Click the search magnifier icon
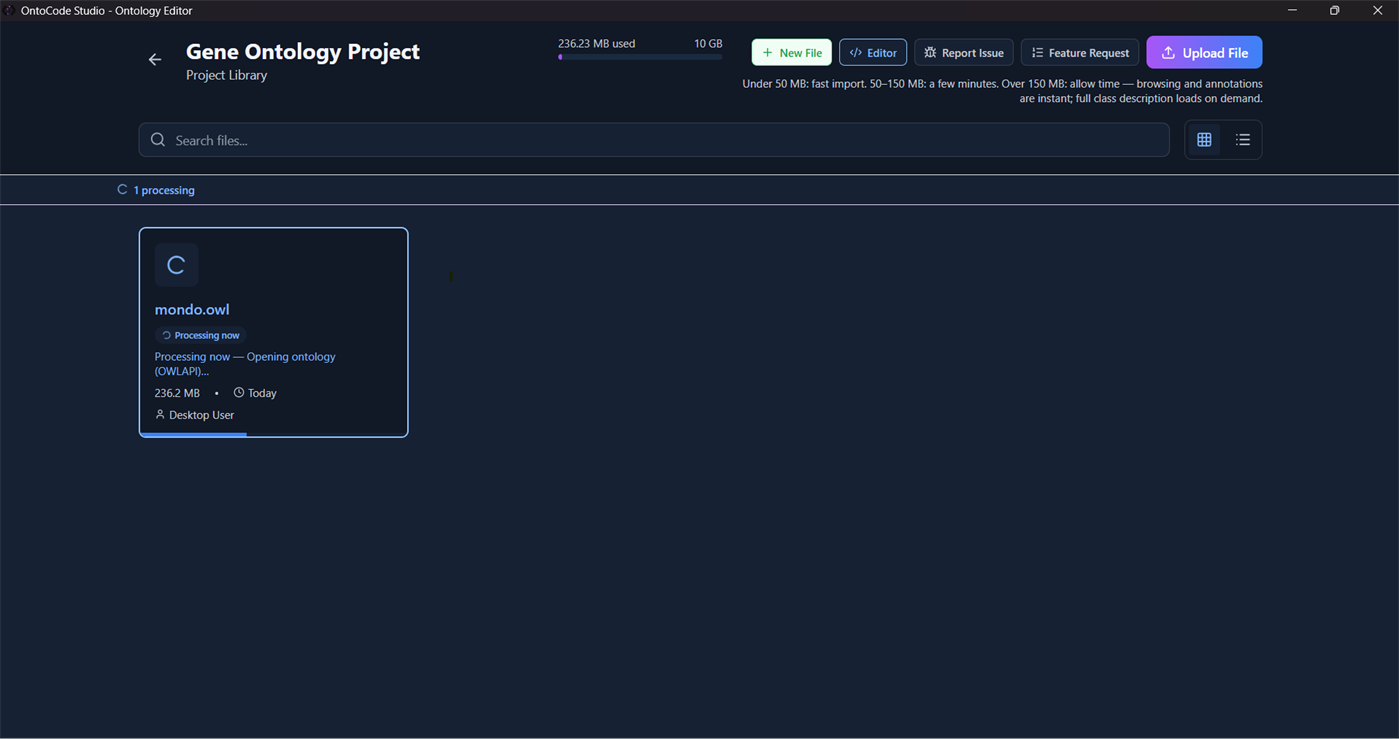 coord(158,140)
